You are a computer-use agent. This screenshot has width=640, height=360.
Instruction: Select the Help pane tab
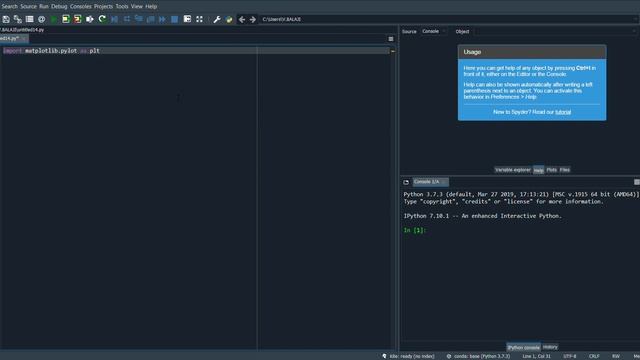[x=538, y=170]
